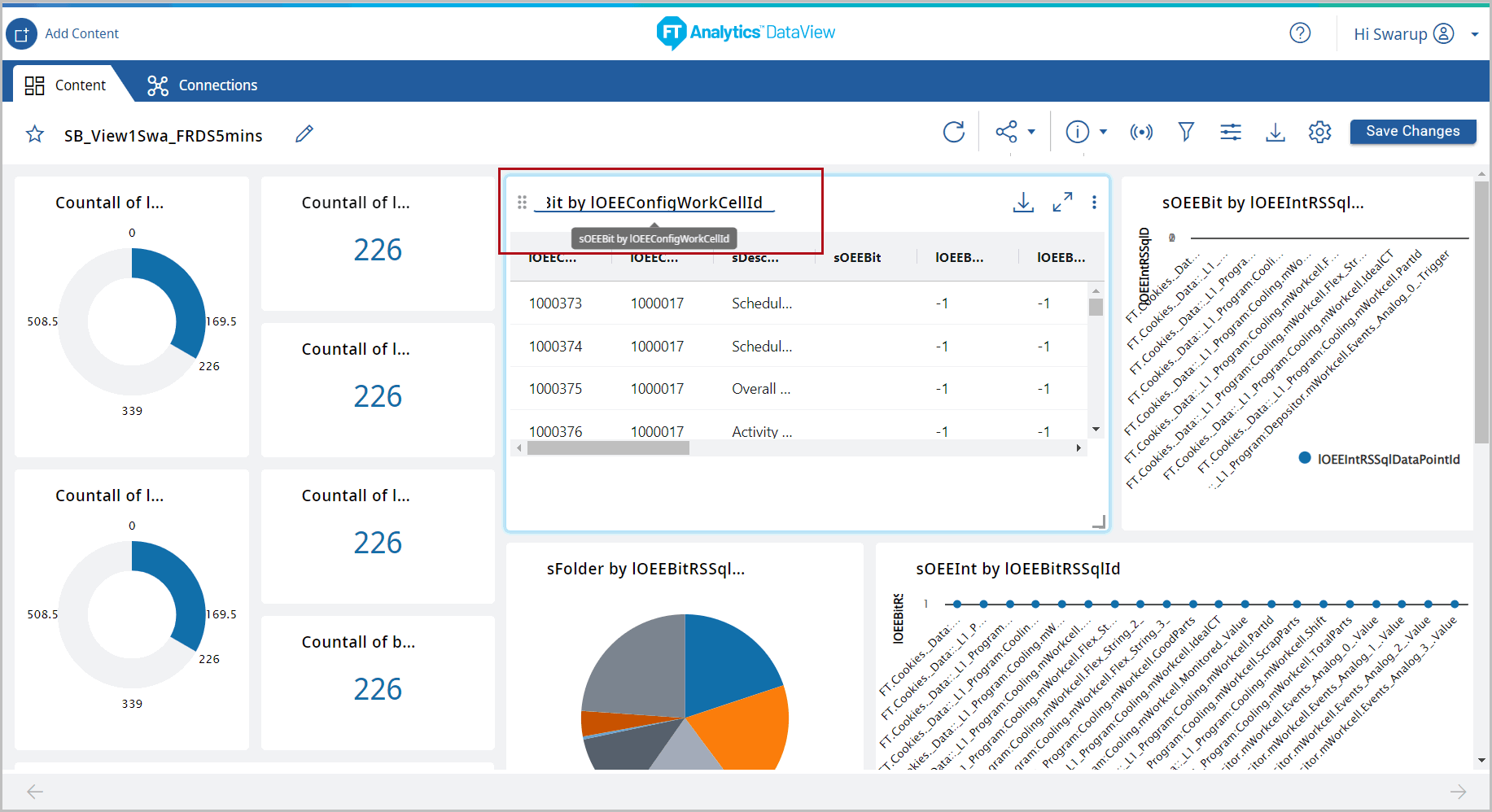Screen dimensions: 1492x812
Task: Open the gear settings icon
Action: pos(1319,132)
